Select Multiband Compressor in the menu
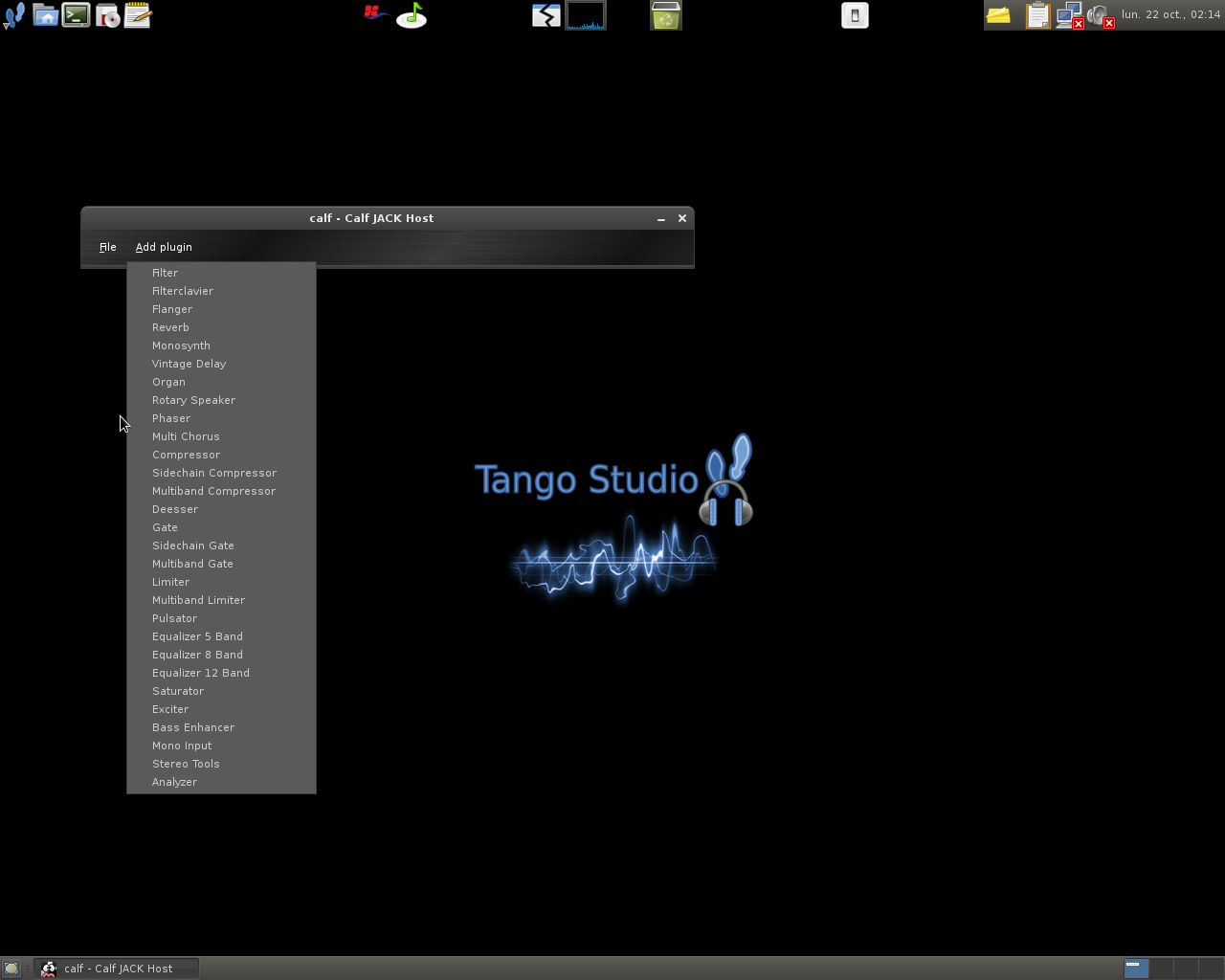Image resolution: width=1225 pixels, height=980 pixels. tap(221, 491)
